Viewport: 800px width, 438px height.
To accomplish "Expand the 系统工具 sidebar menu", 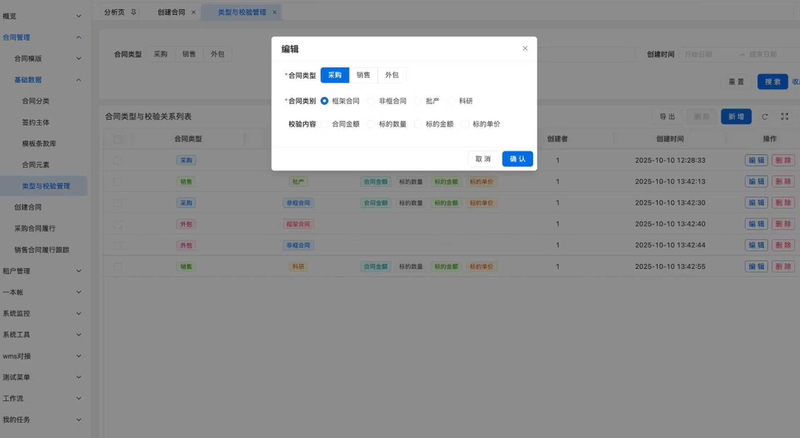I will click(x=79, y=334).
